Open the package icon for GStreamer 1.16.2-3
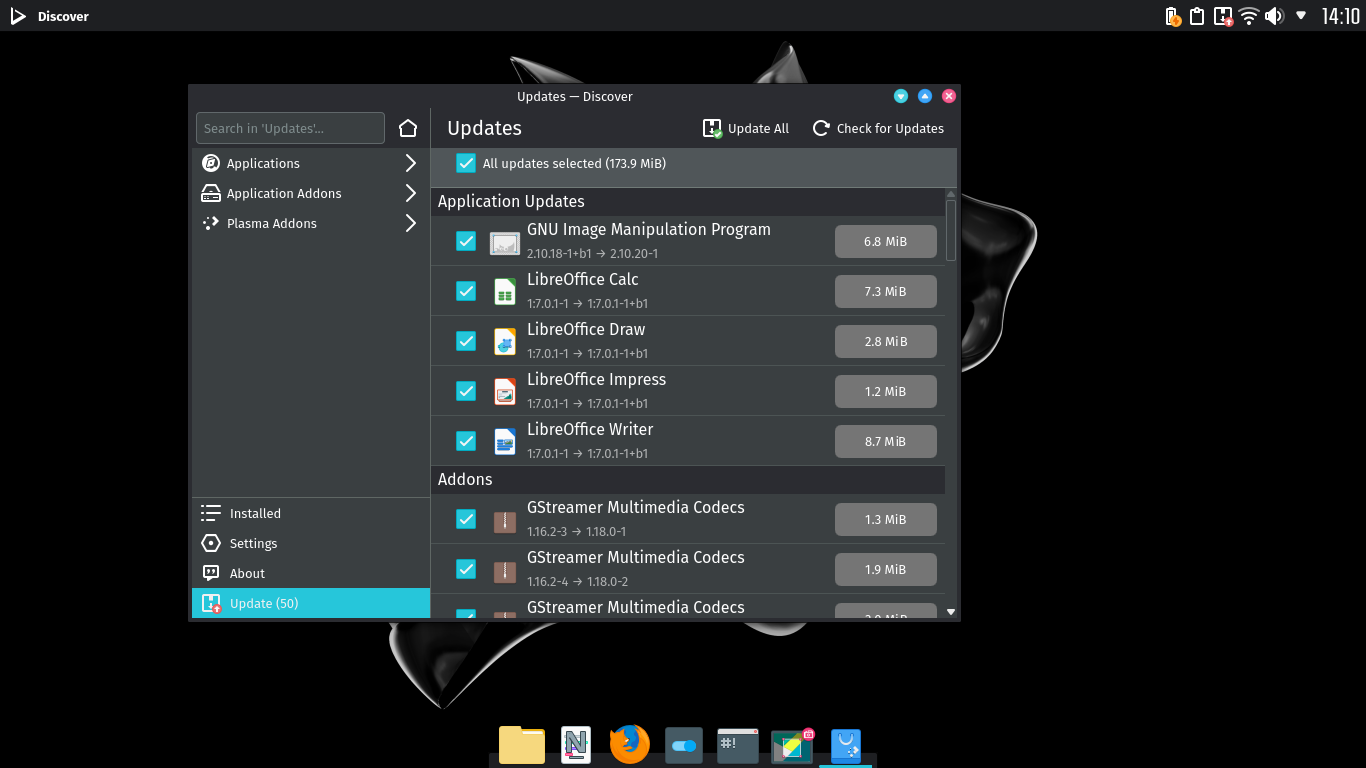The image size is (1366, 768). [x=505, y=520]
